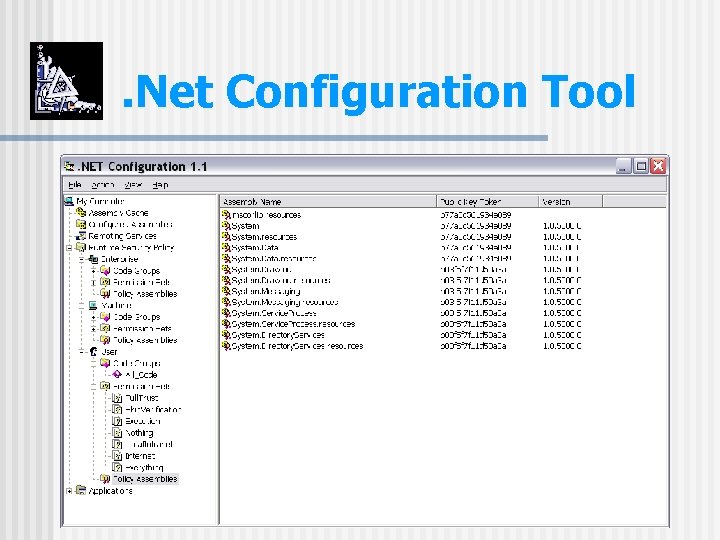Select the Assembly Cache icon in tree

click(x=81, y=213)
